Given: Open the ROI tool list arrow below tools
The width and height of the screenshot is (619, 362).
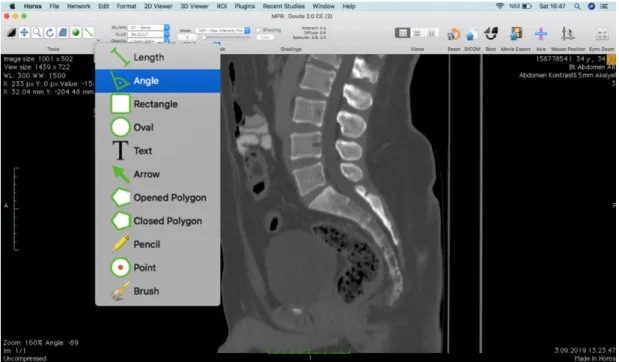Looking at the screenshot, I should [x=98, y=40].
